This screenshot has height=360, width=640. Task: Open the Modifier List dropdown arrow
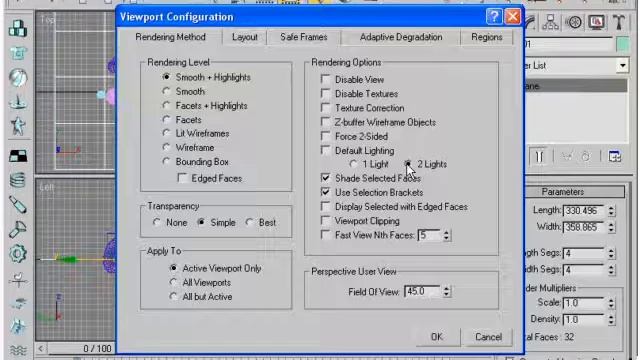[622, 65]
